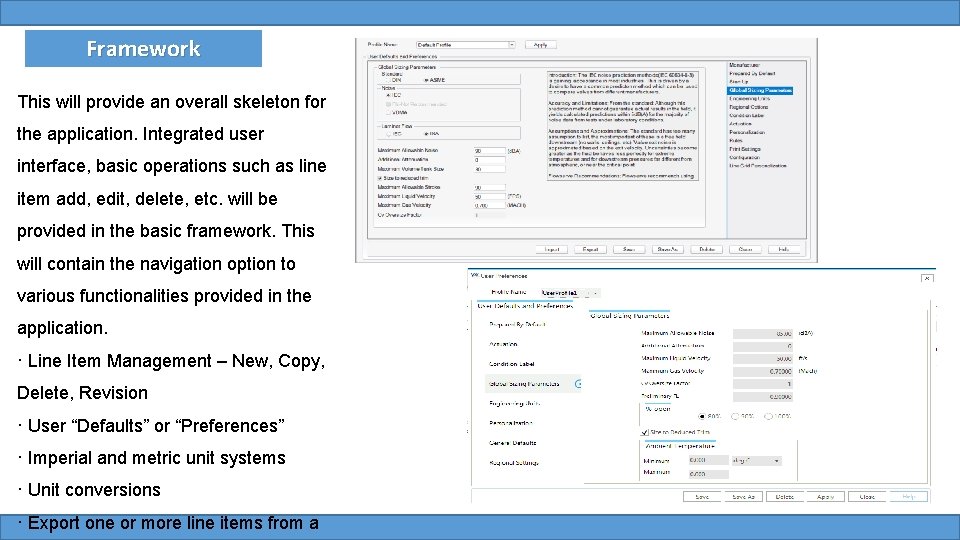Select Configuration in upper right list
960x540 pixels.
click(745, 157)
